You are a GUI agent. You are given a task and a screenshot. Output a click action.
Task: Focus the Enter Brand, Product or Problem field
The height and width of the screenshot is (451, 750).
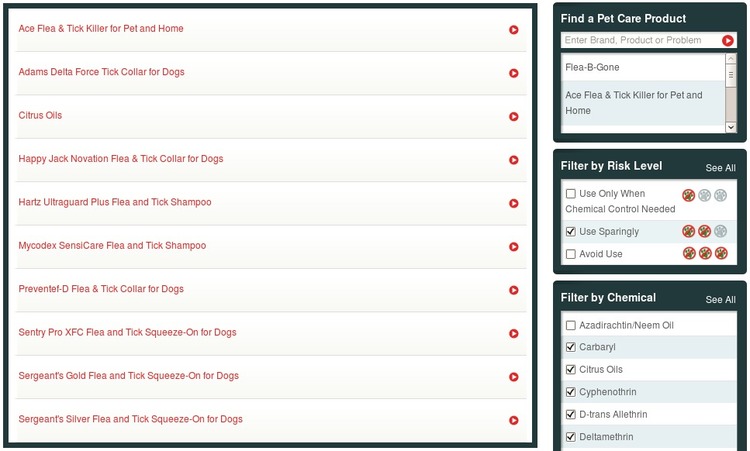pyautogui.click(x=640, y=41)
